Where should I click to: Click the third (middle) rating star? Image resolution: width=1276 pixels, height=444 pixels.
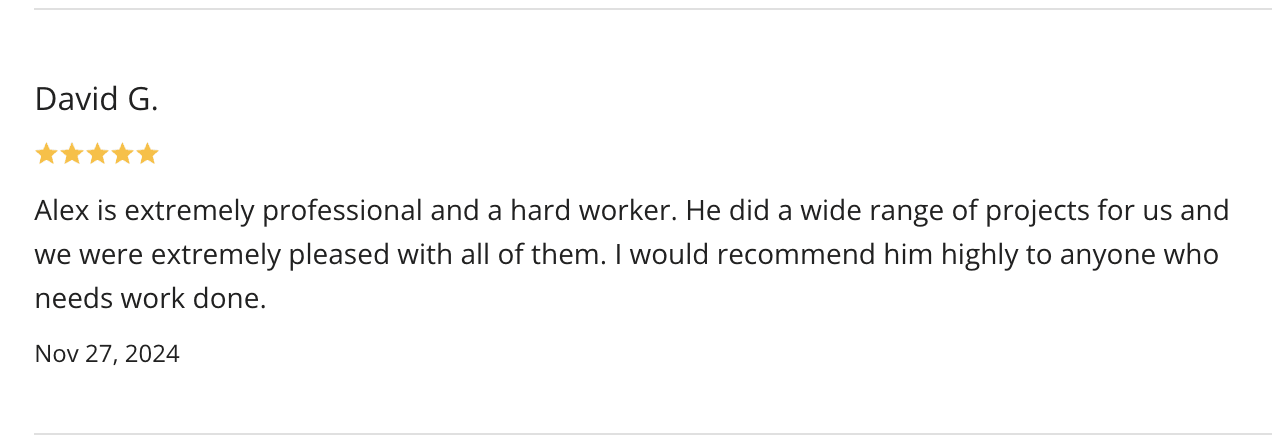[x=97, y=154]
